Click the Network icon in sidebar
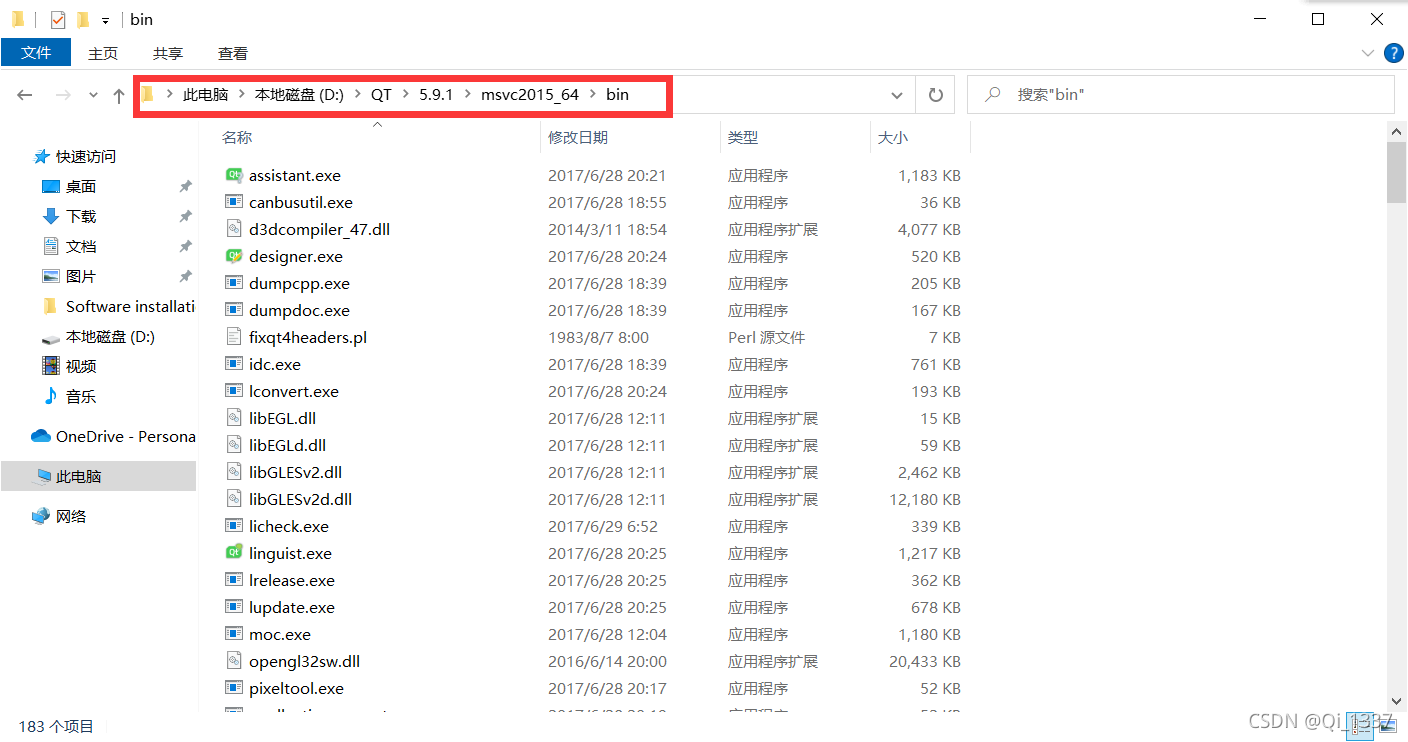Image resolution: width=1408 pixels, height=742 pixels. click(41, 516)
